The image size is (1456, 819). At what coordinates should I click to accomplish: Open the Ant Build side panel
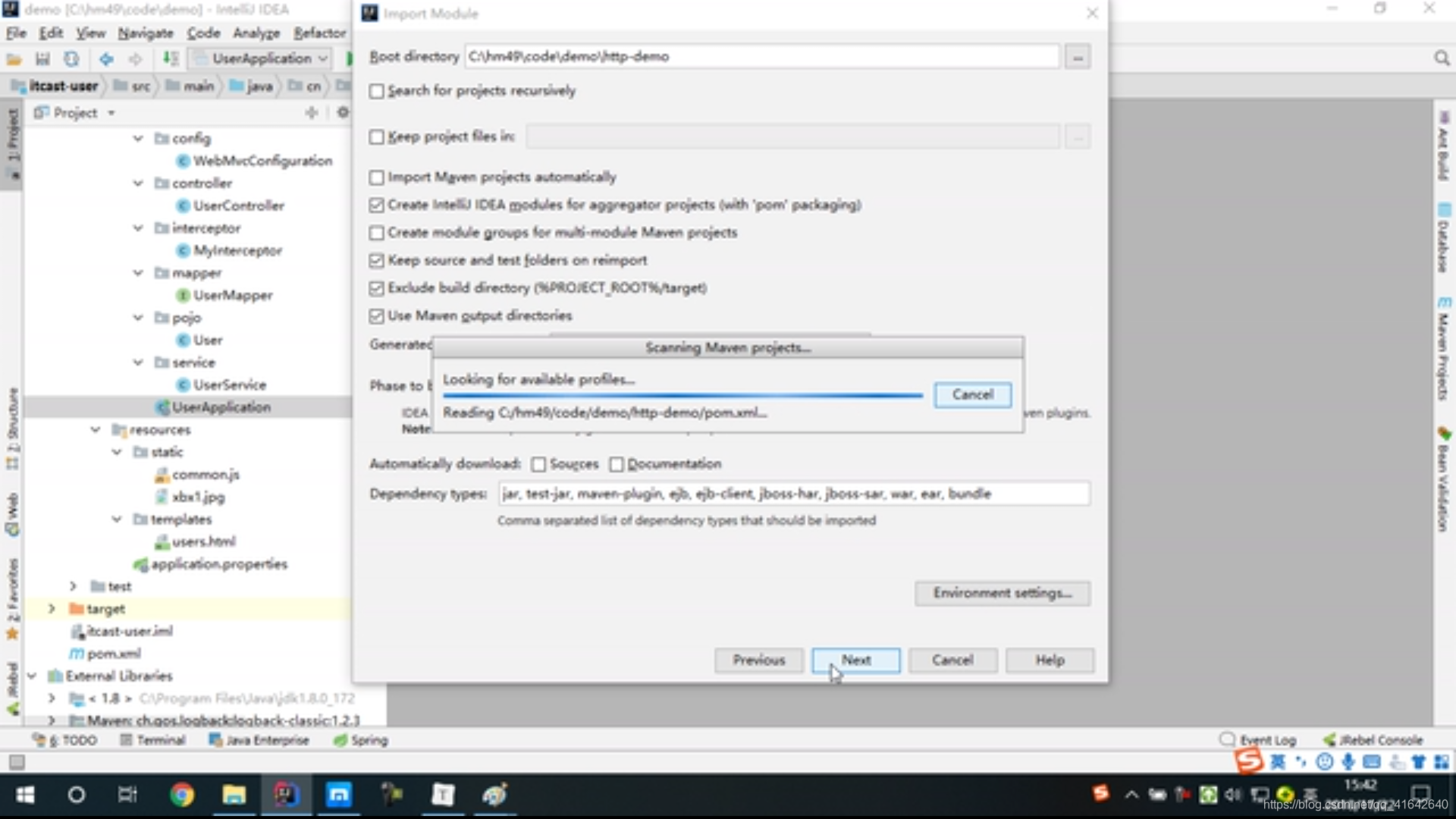point(1443,146)
